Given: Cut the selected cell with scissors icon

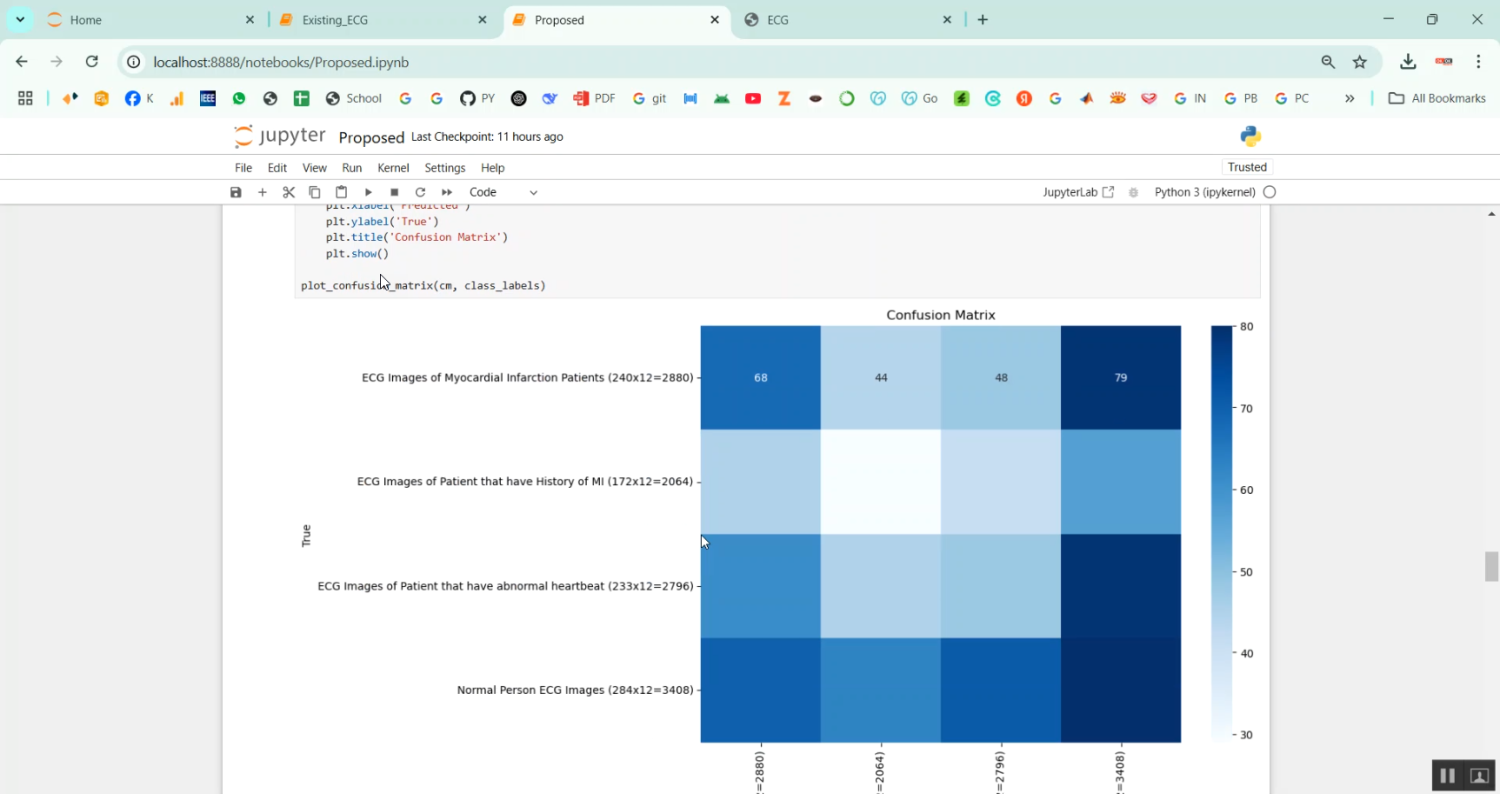Looking at the screenshot, I should click(x=288, y=191).
